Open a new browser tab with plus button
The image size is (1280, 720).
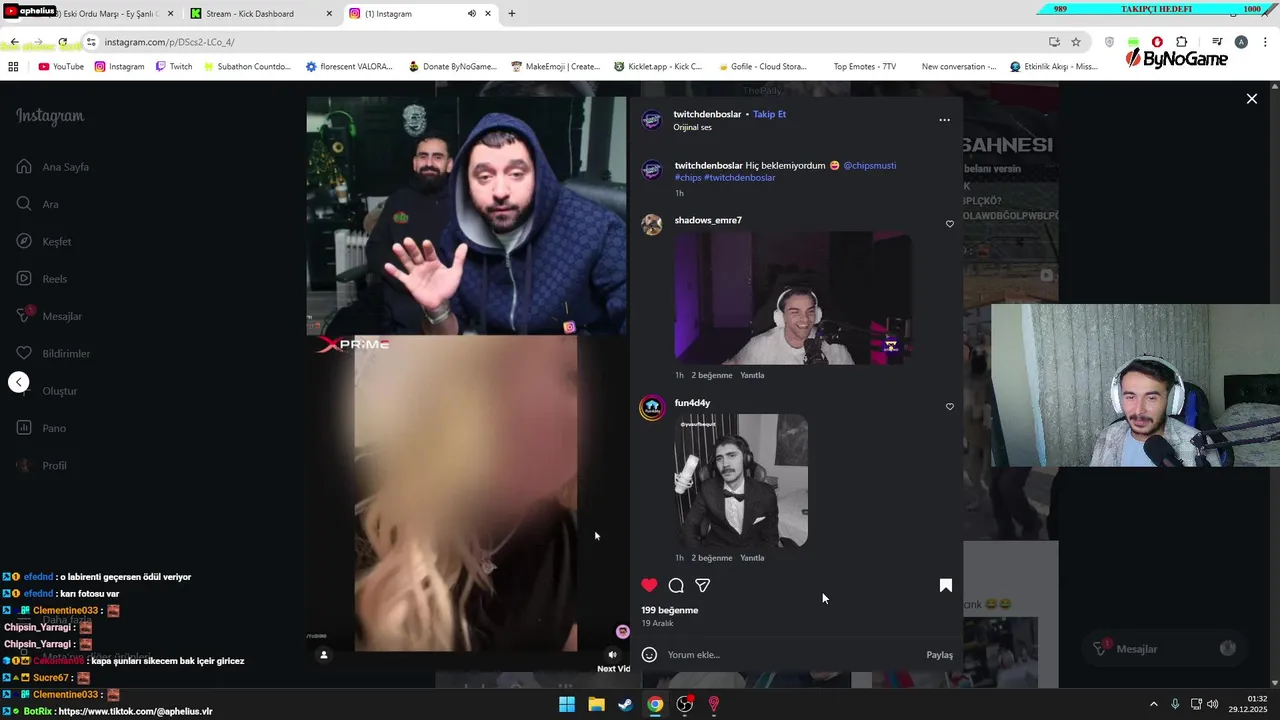pyautogui.click(x=512, y=14)
